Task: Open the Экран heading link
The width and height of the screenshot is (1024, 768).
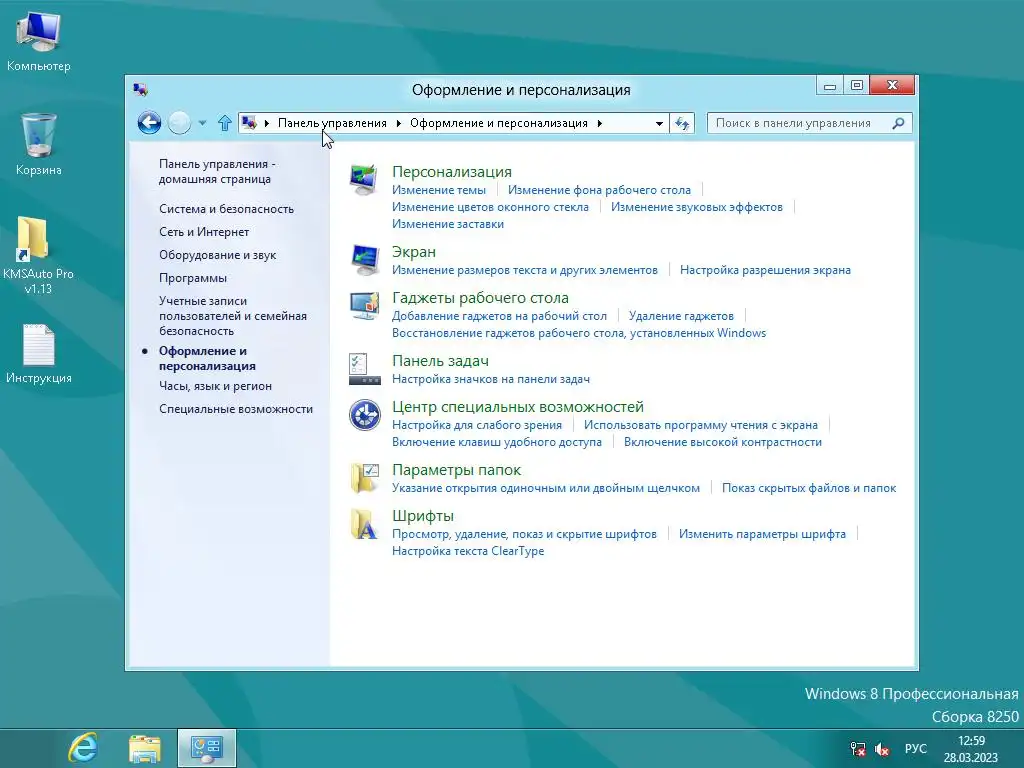Action: coord(414,252)
